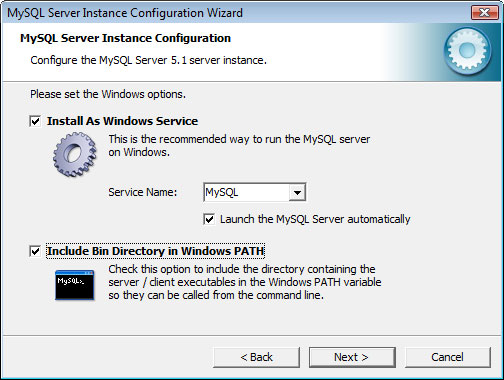Click the PATH variable description text
504x380 pixels.
click(245, 282)
